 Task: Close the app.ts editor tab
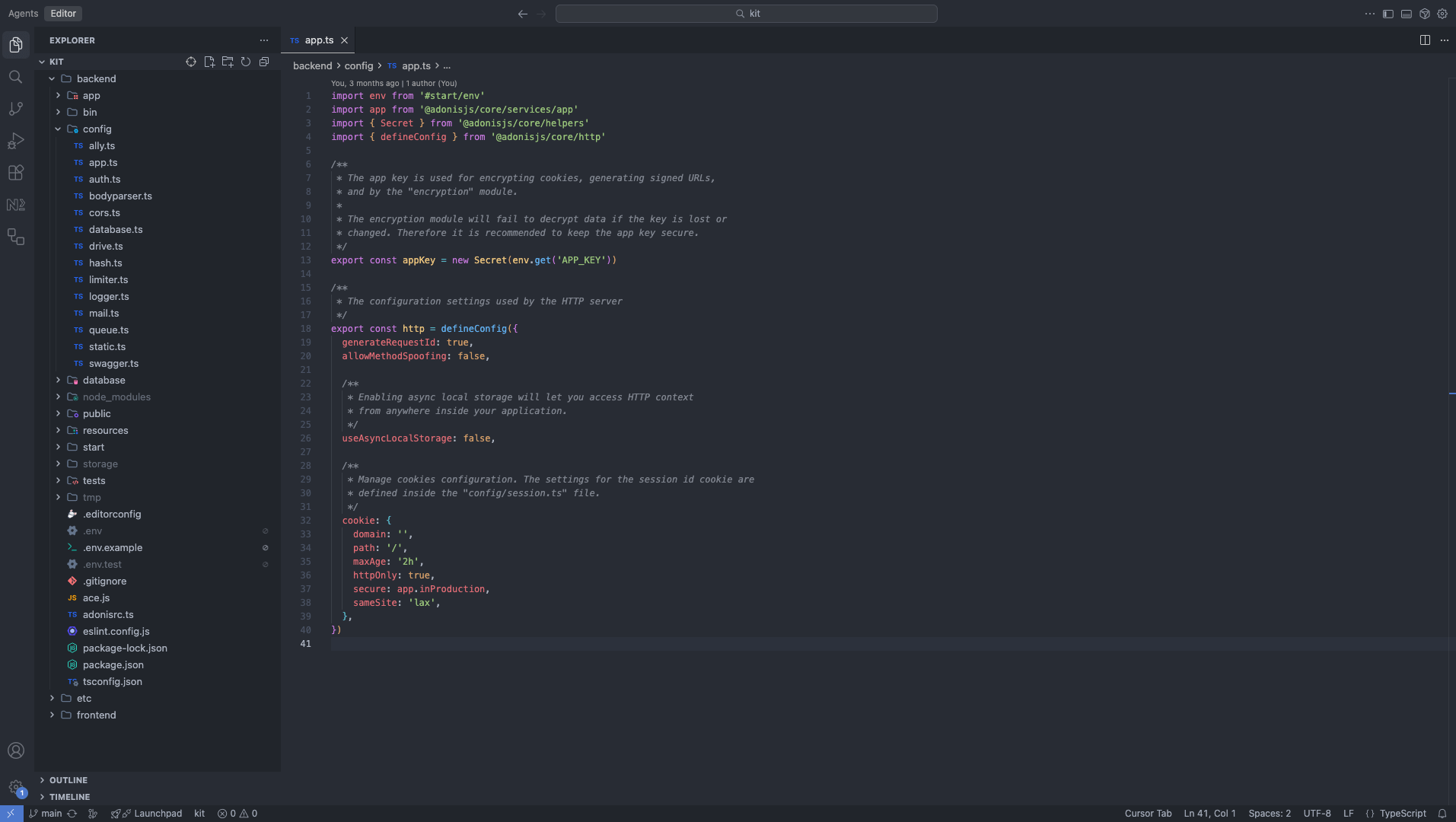click(345, 40)
